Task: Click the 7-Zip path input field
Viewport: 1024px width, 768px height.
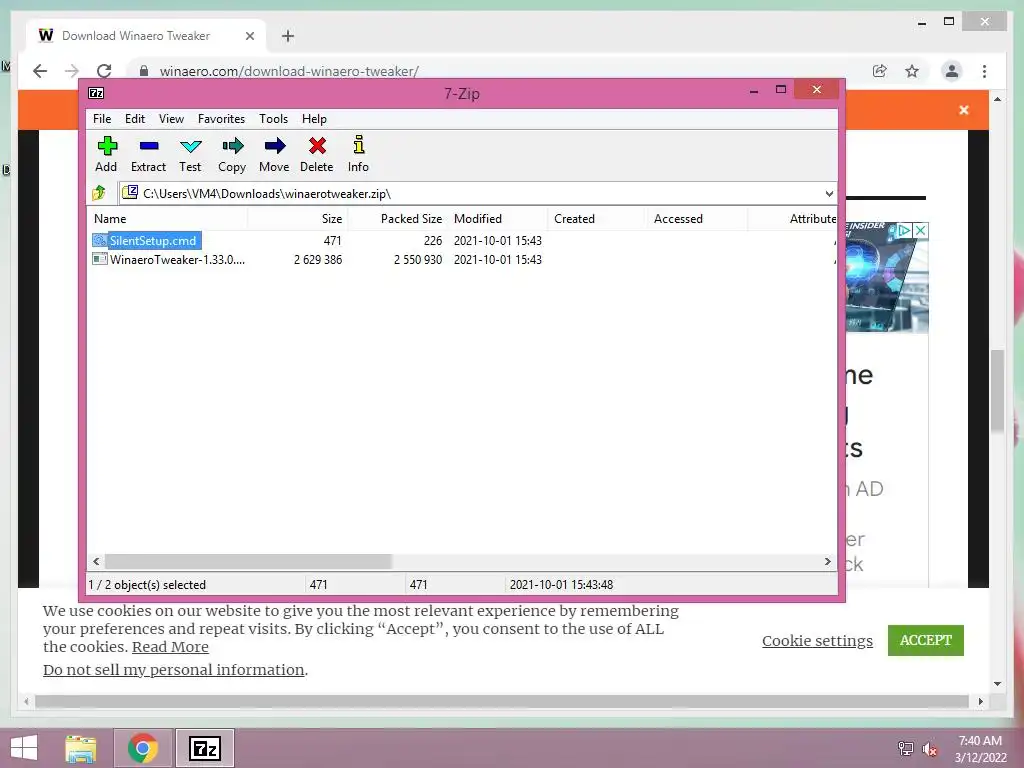Action: (x=477, y=193)
